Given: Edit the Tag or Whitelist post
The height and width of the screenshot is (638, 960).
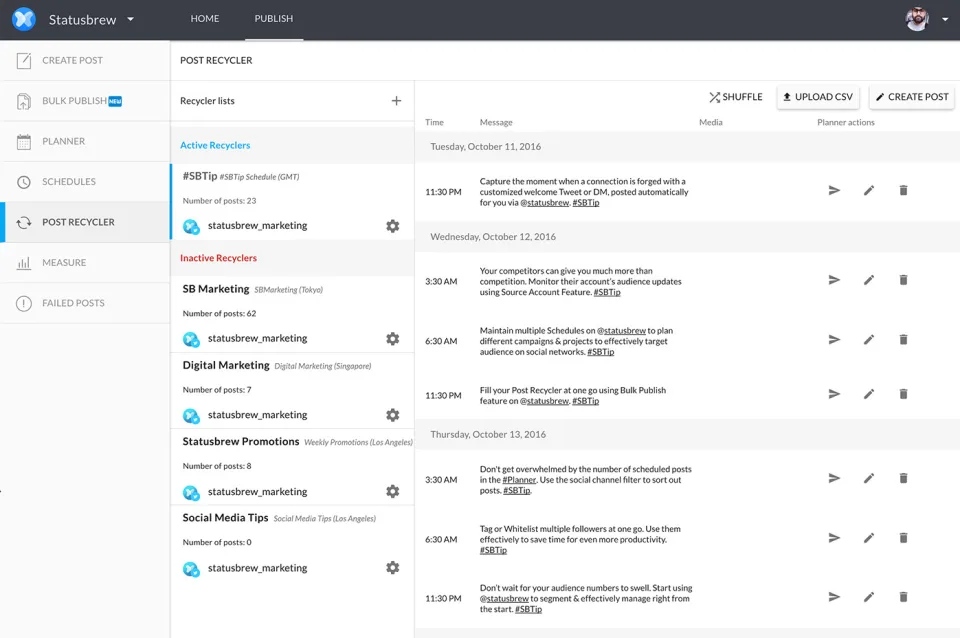Looking at the screenshot, I should [x=869, y=538].
